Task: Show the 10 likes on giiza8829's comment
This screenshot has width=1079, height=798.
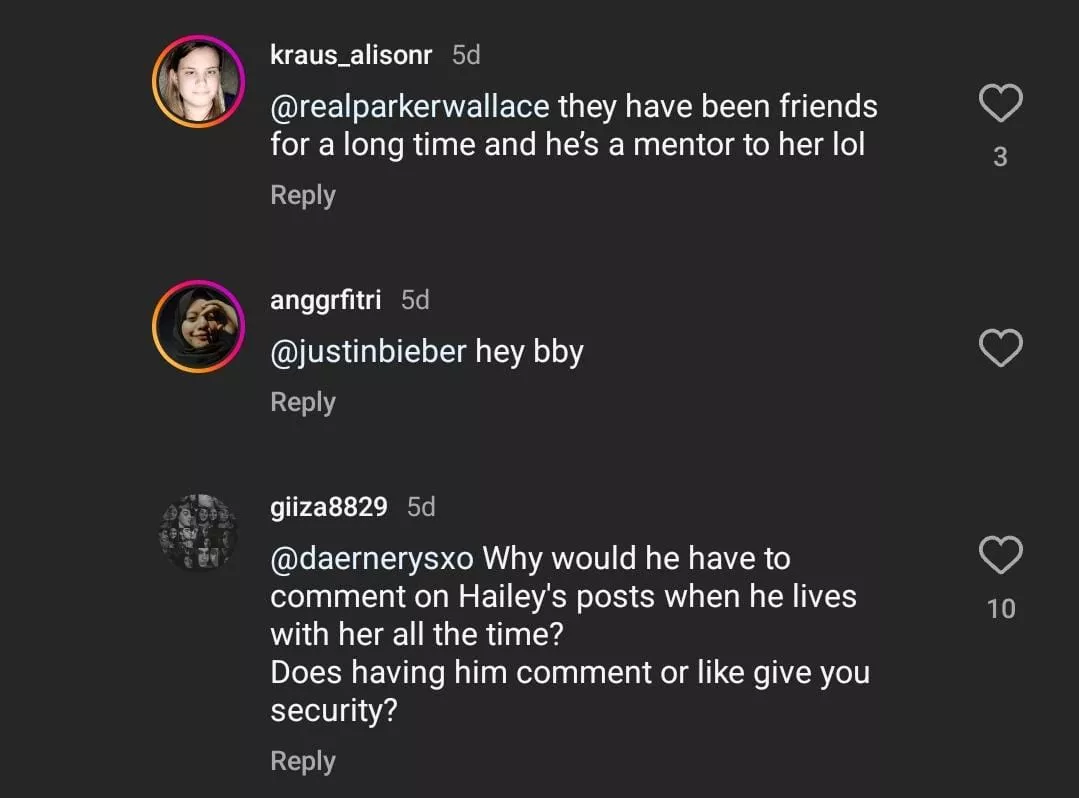Action: (x=1000, y=609)
